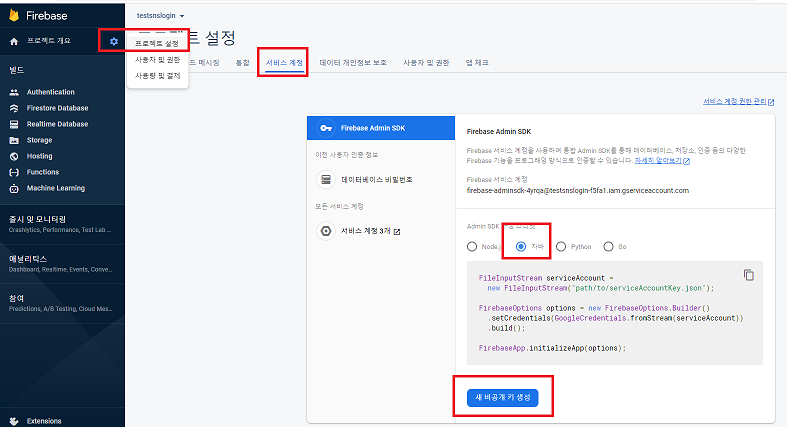Click the Functions brackets icon
787x427 pixels.
(14, 172)
